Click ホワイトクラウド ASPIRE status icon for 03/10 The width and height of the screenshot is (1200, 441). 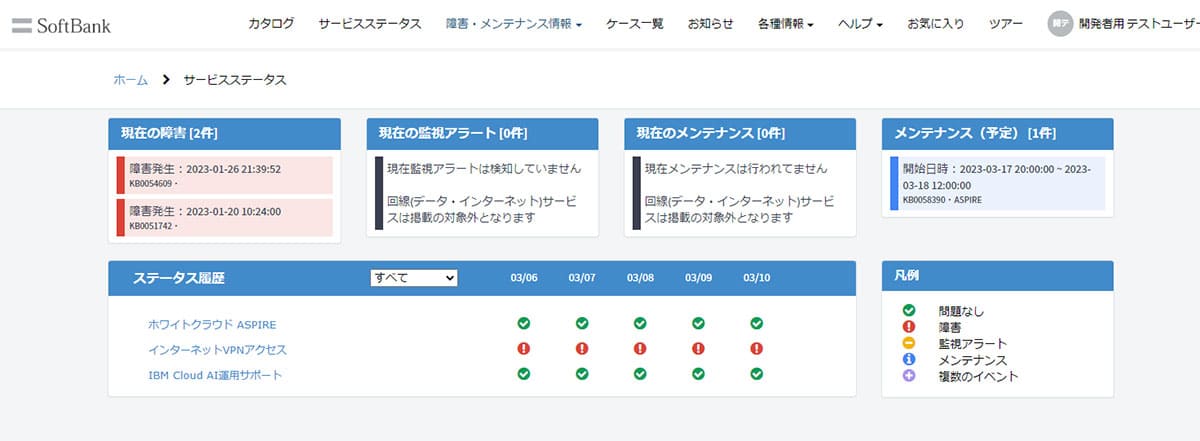pyautogui.click(x=757, y=323)
